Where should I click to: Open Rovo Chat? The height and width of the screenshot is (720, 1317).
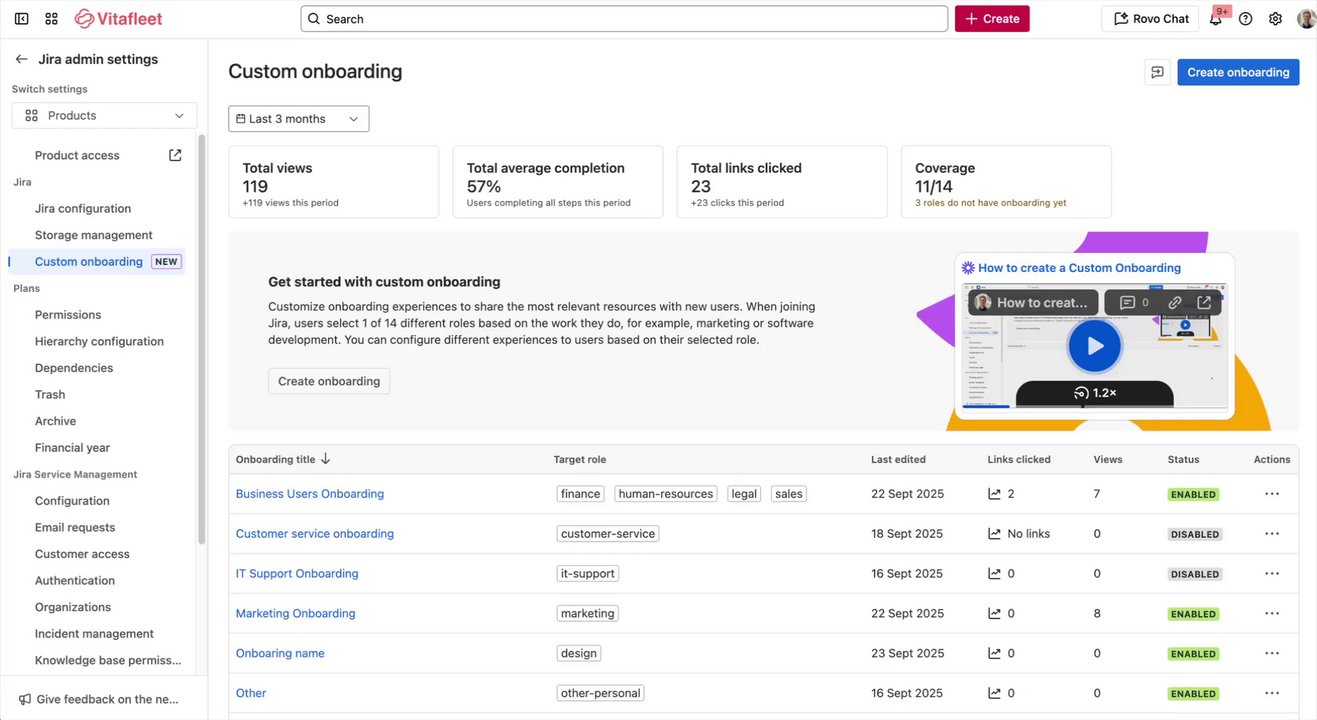(1150, 19)
